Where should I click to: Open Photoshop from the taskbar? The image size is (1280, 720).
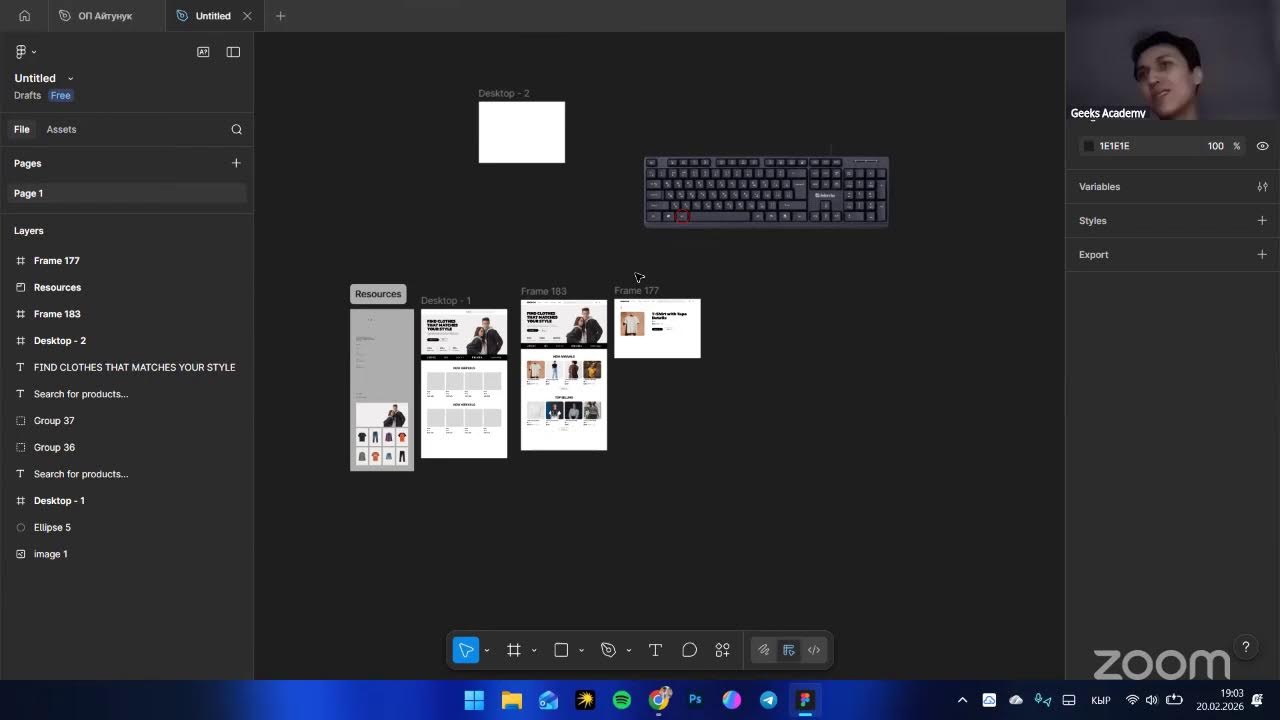[x=695, y=700]
